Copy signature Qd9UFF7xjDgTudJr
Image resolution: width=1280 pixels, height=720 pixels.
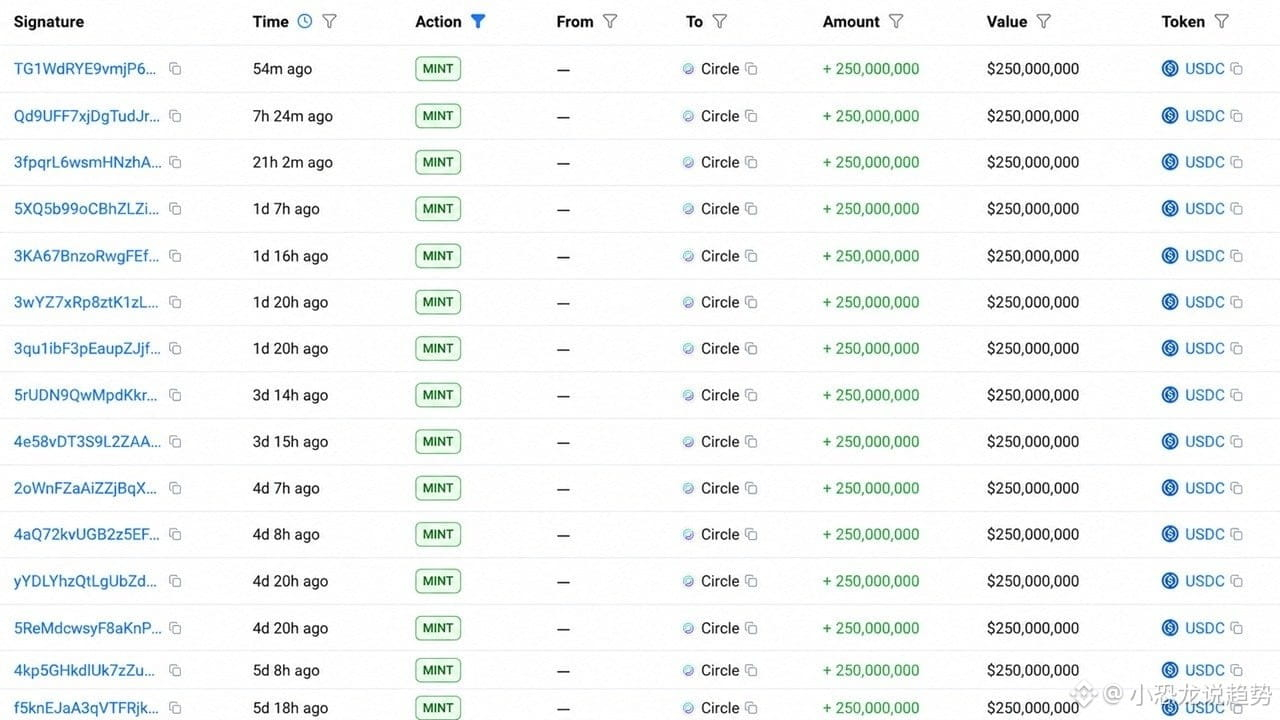tap(175, 116)
